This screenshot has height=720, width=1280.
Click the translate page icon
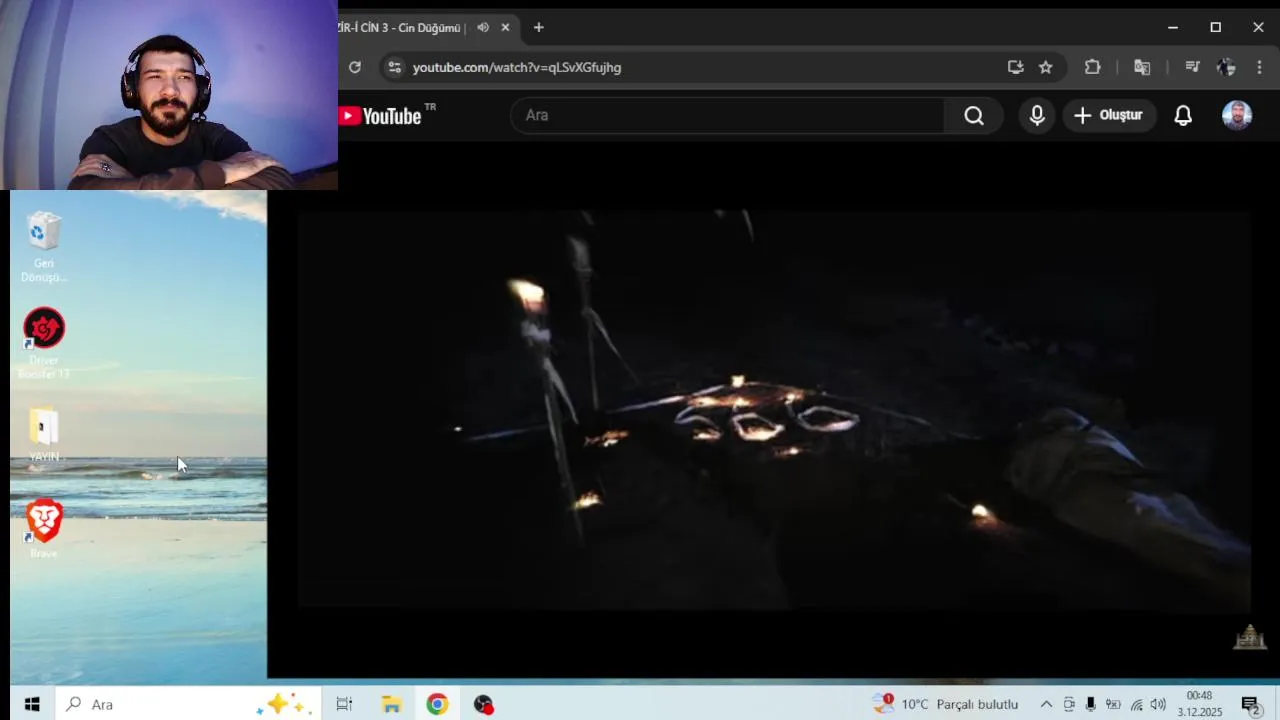[x=1142, y=67]
